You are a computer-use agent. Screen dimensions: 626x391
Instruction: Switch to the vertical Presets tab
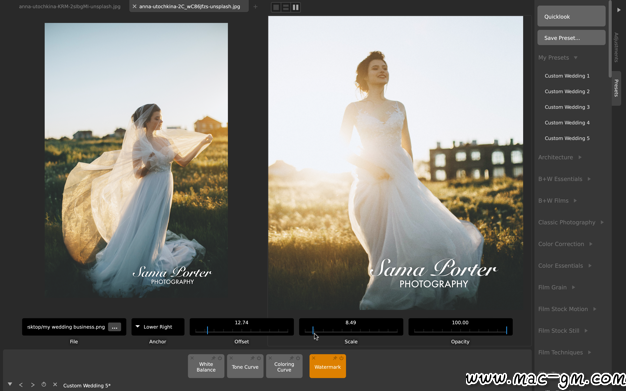[x=616, y=88]
